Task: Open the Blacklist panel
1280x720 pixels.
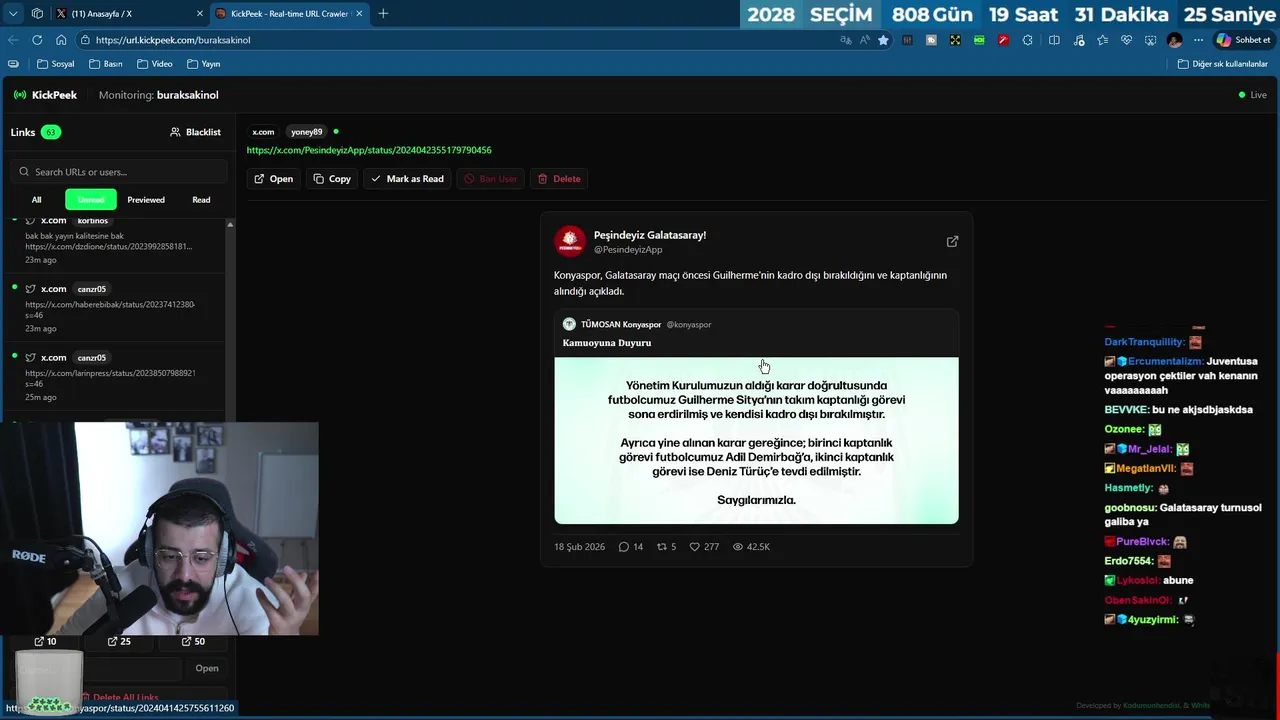Action: [x=195, y=132]
